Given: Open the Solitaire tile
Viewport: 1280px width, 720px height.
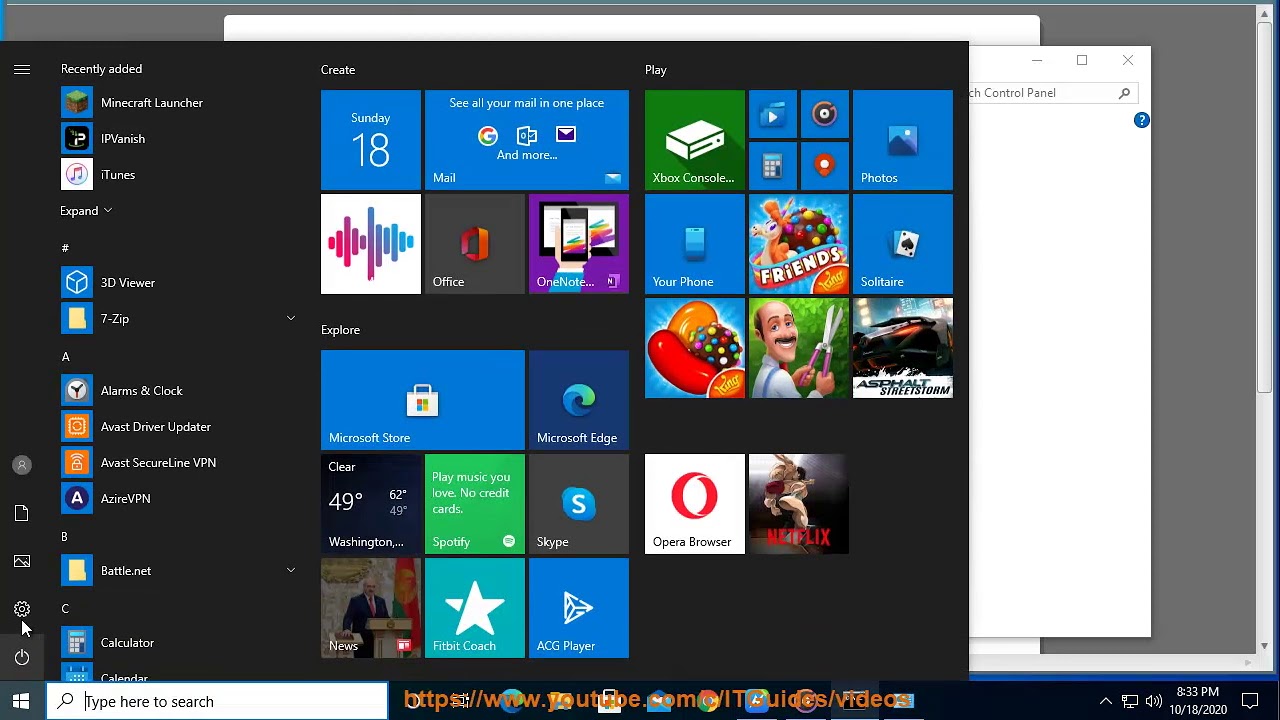Looking at the screenshot, I should tap(903, 244).
